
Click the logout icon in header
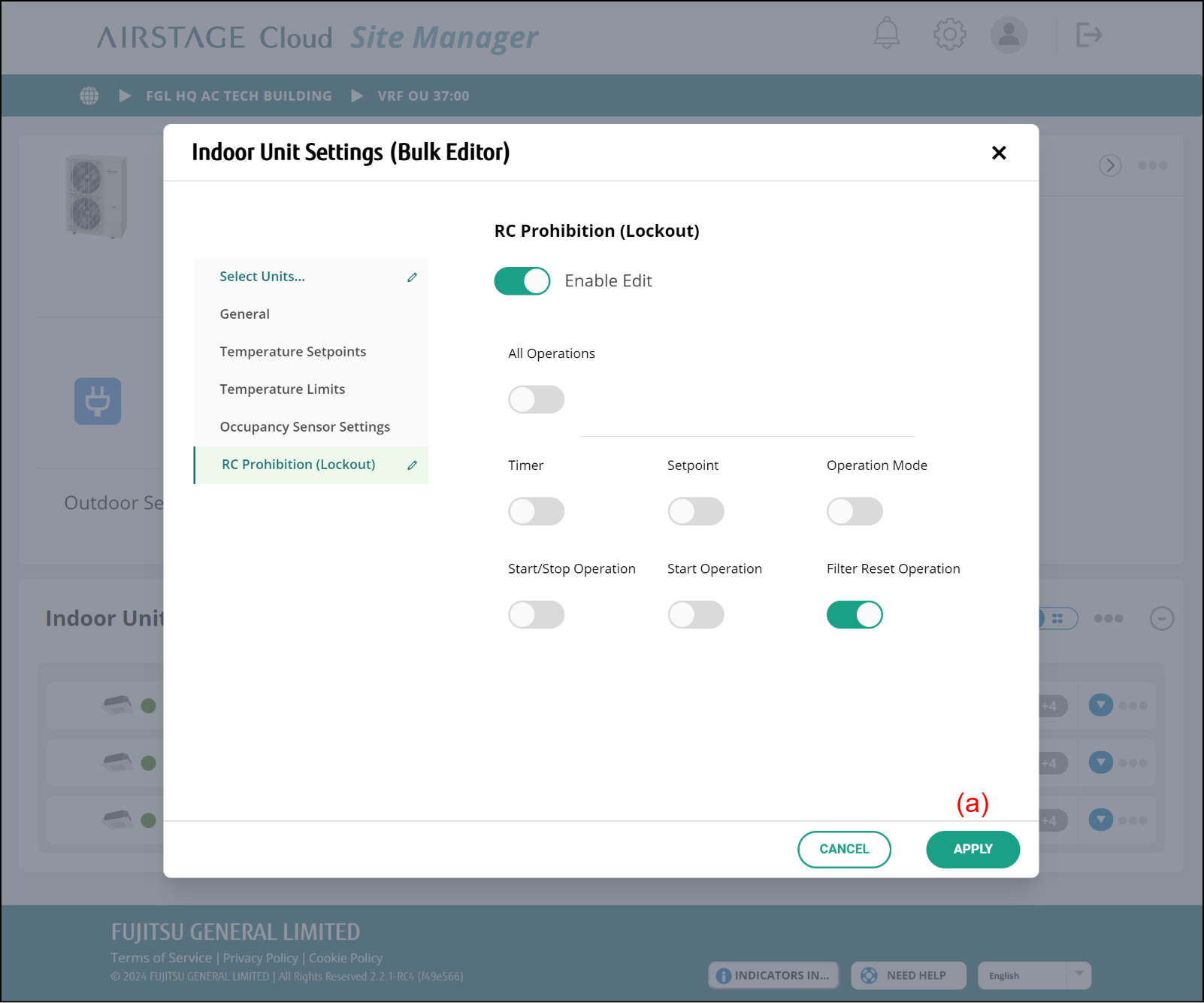click(x=1088, y=35)
